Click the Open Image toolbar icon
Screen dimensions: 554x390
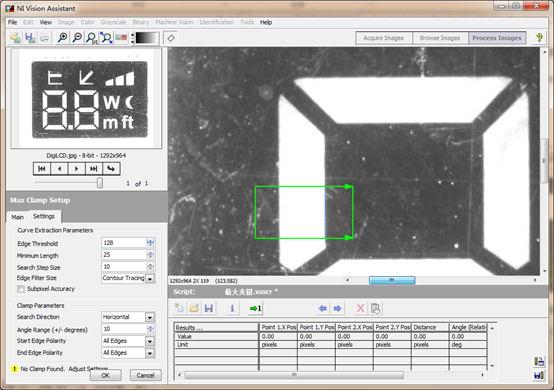pyautogui.click(x=15, y=38)
